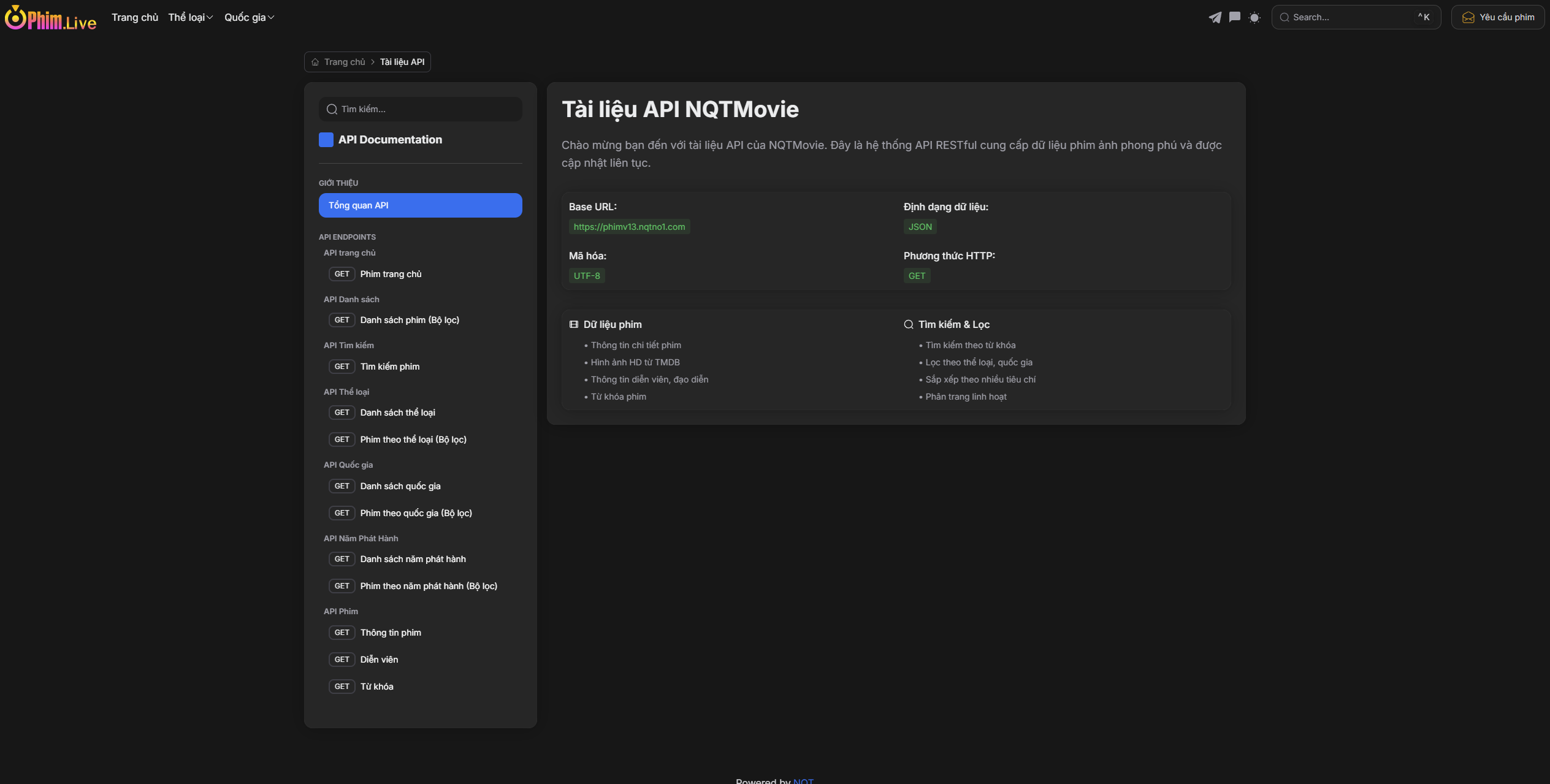Open Phim trang chủ GET endpoint
This screenshot has width=1550, height=784.
click(391, 274)
